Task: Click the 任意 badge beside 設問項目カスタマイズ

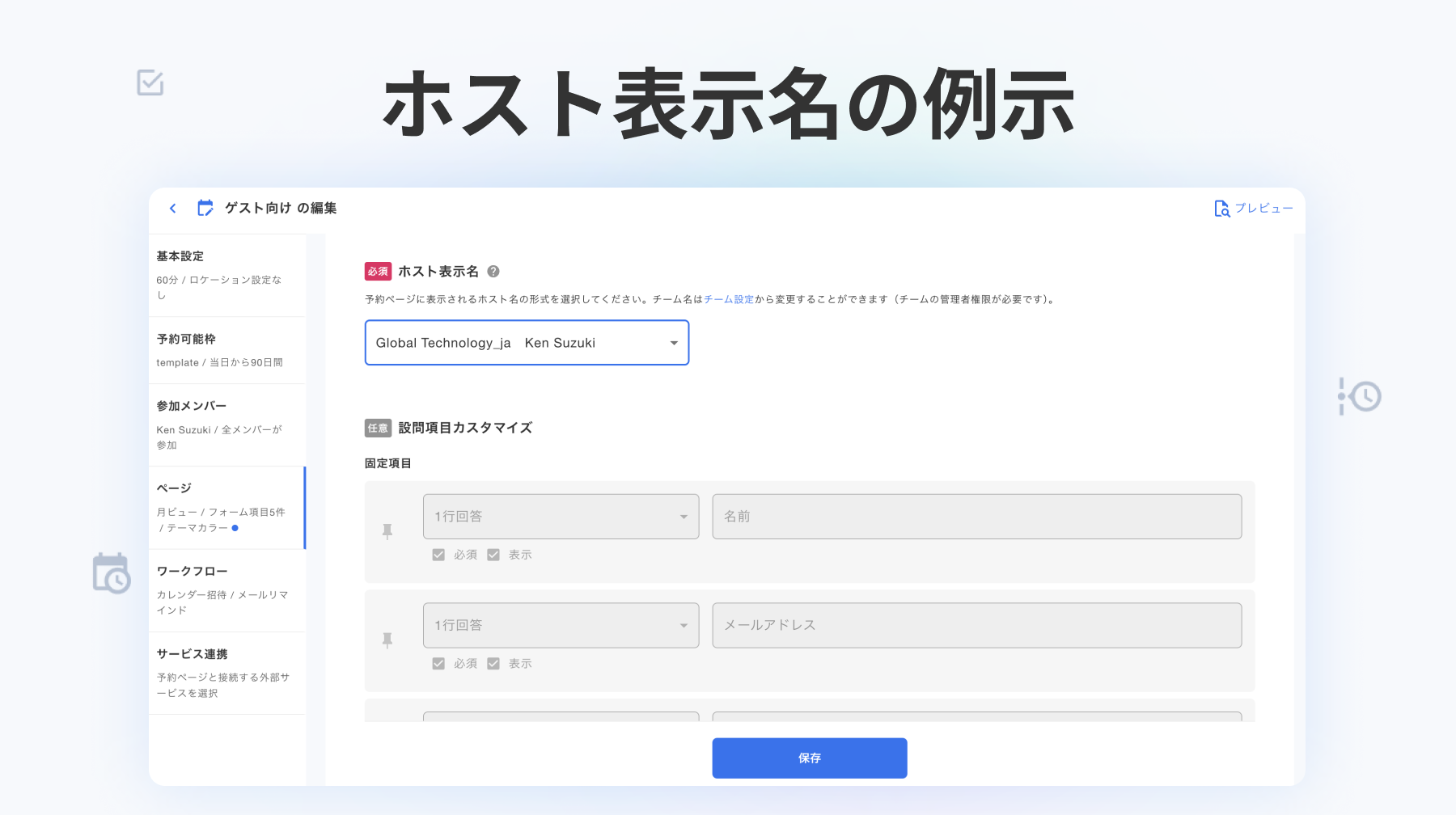Action: point(378,429)
